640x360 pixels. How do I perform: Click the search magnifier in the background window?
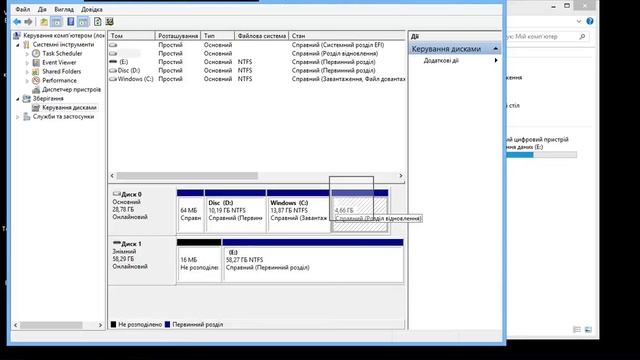click(x=582, y=36)
